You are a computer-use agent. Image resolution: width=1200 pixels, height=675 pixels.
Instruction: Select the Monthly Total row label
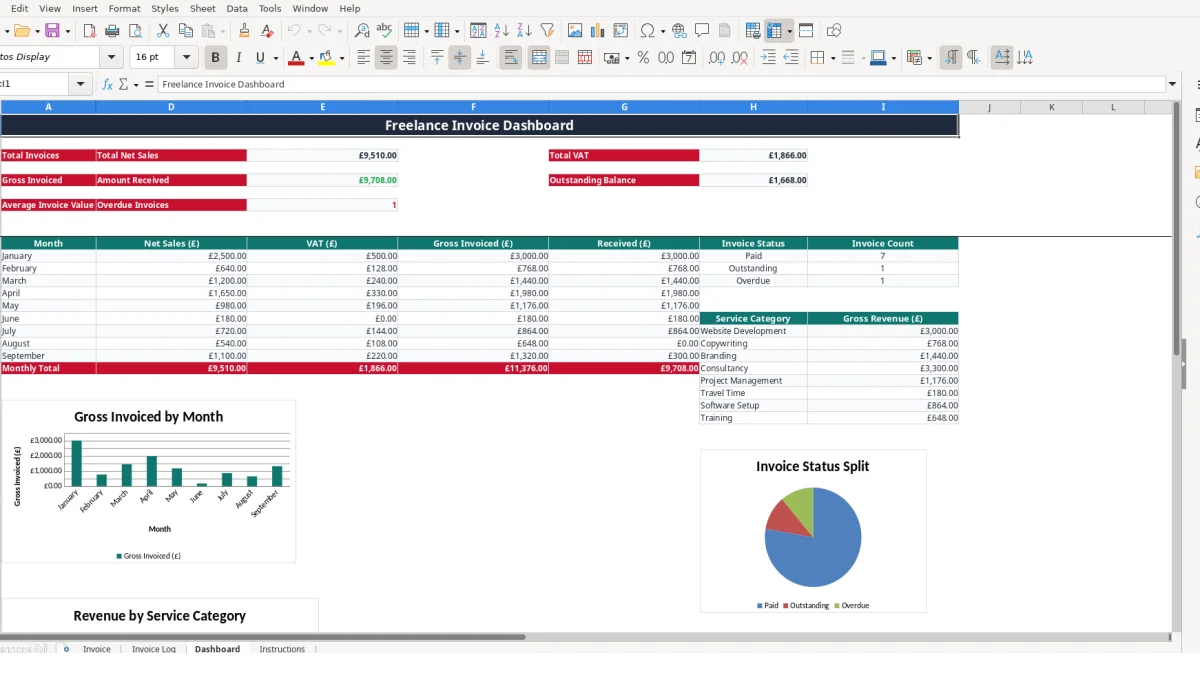(x=48, y=368)
